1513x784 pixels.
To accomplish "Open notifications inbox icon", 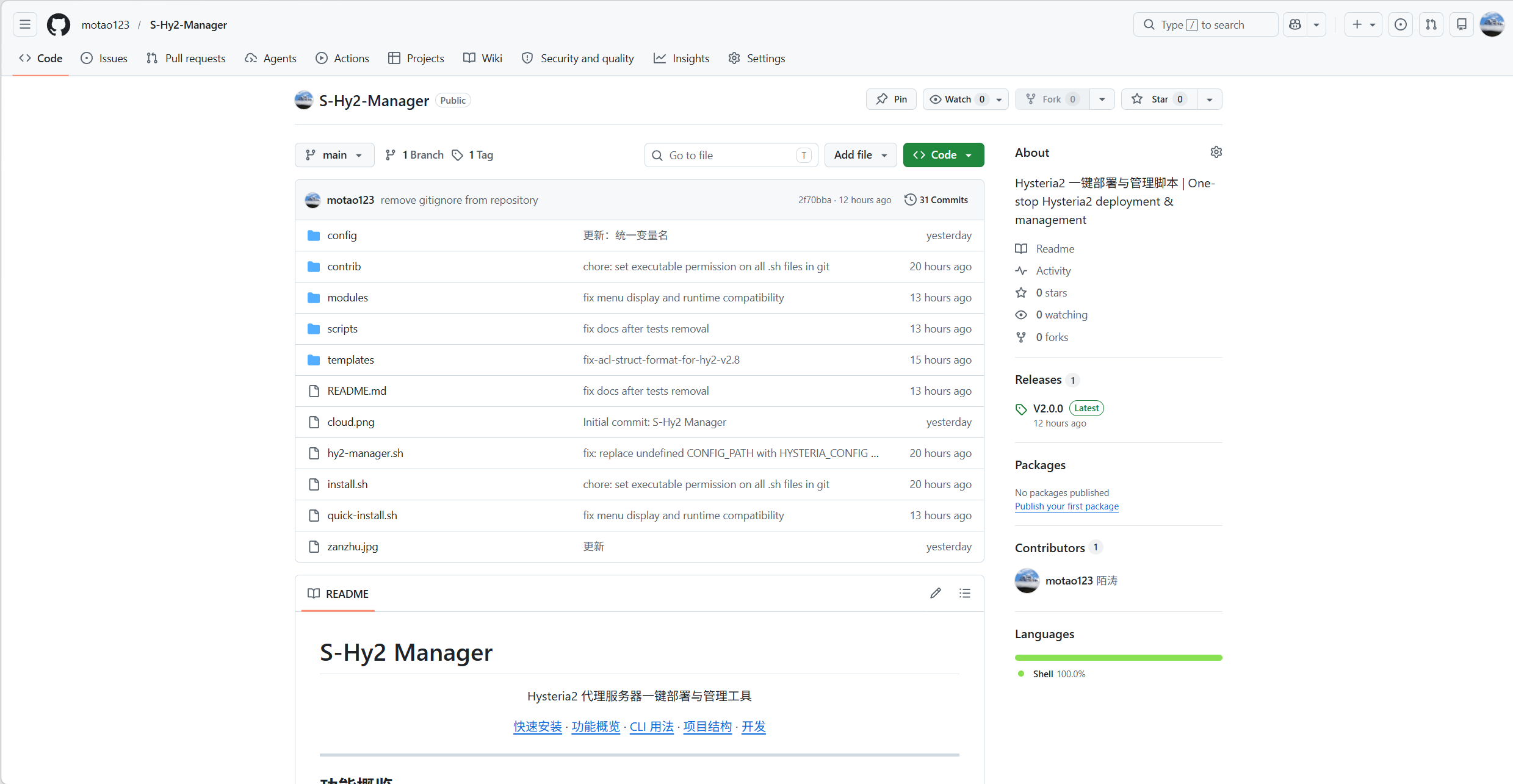I will click(x=1461, y=24).
